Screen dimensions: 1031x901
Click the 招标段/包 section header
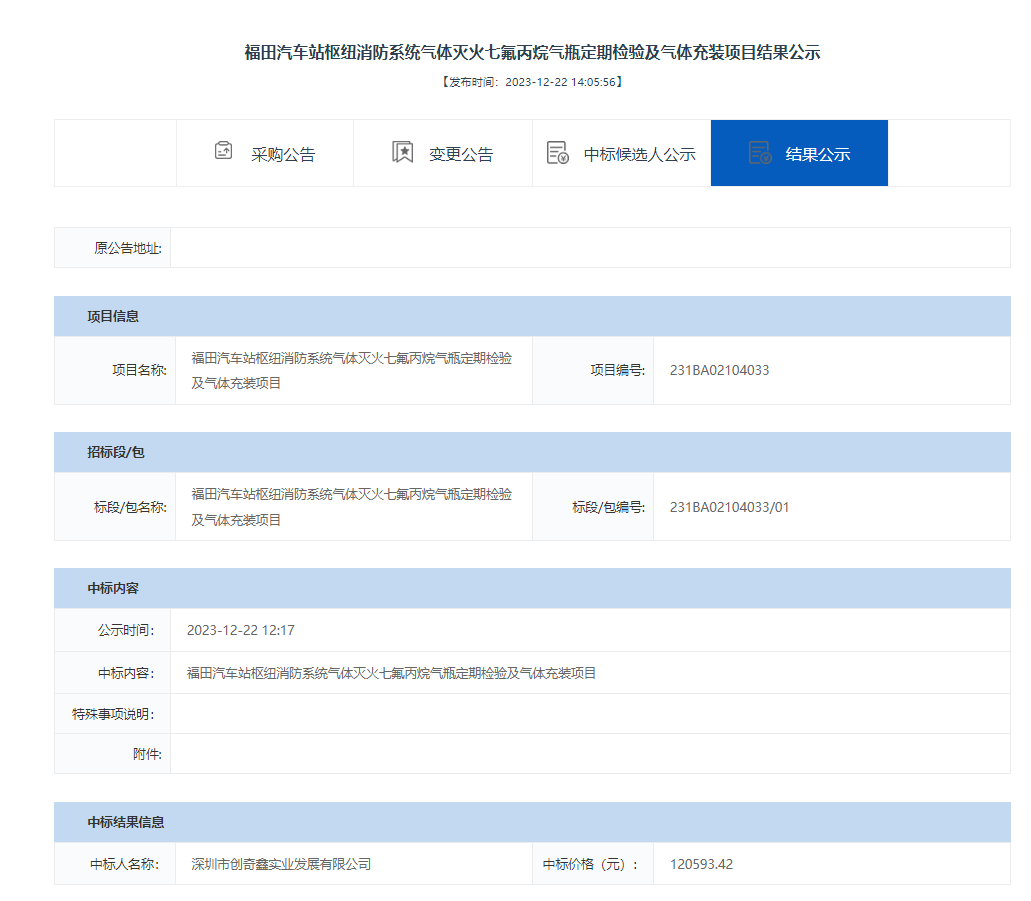point(532,452)
